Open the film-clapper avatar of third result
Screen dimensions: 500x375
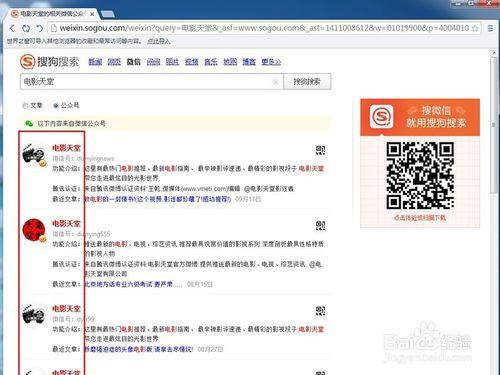tap(34, 314)
